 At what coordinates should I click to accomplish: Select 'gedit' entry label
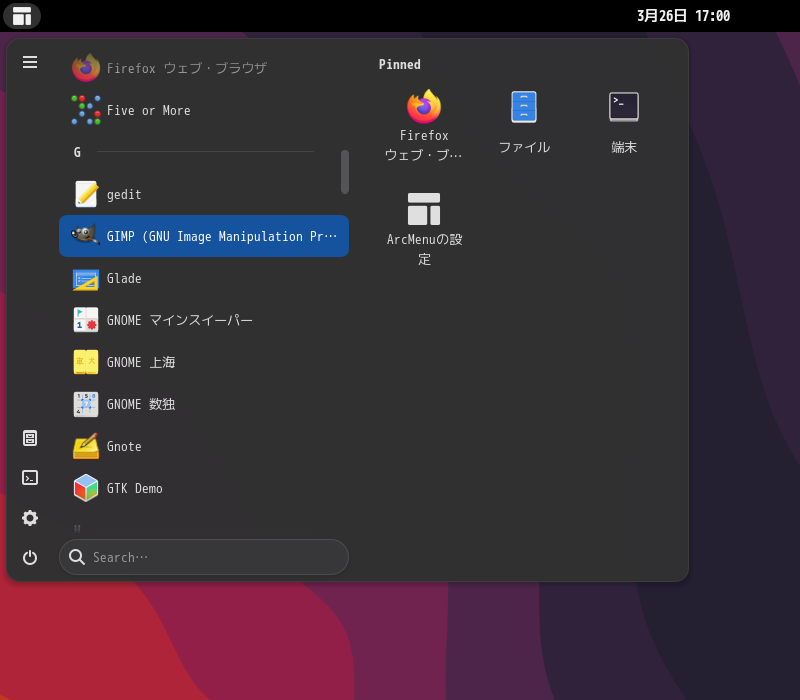point(124,195)
